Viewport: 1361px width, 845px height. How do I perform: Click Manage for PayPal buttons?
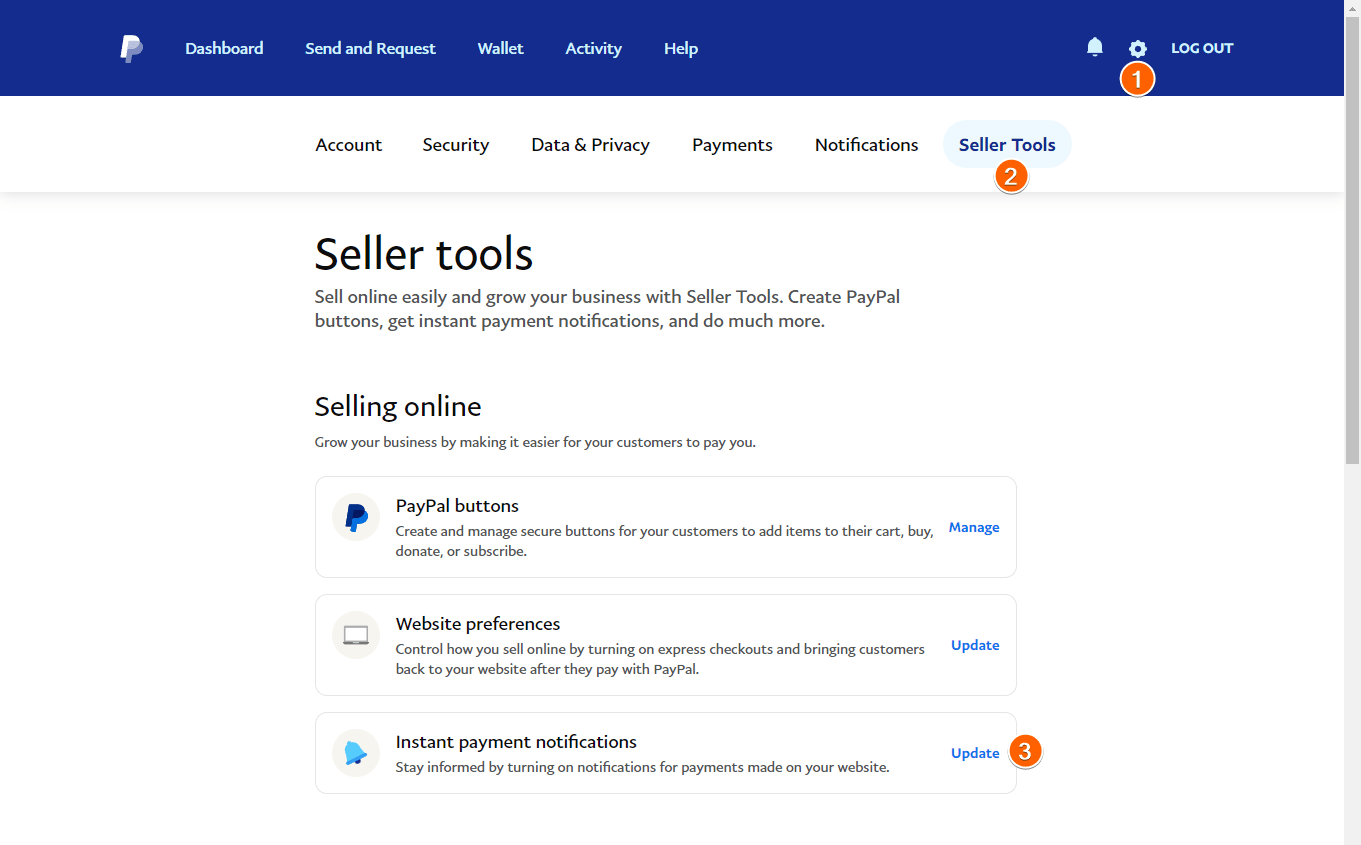974,527
